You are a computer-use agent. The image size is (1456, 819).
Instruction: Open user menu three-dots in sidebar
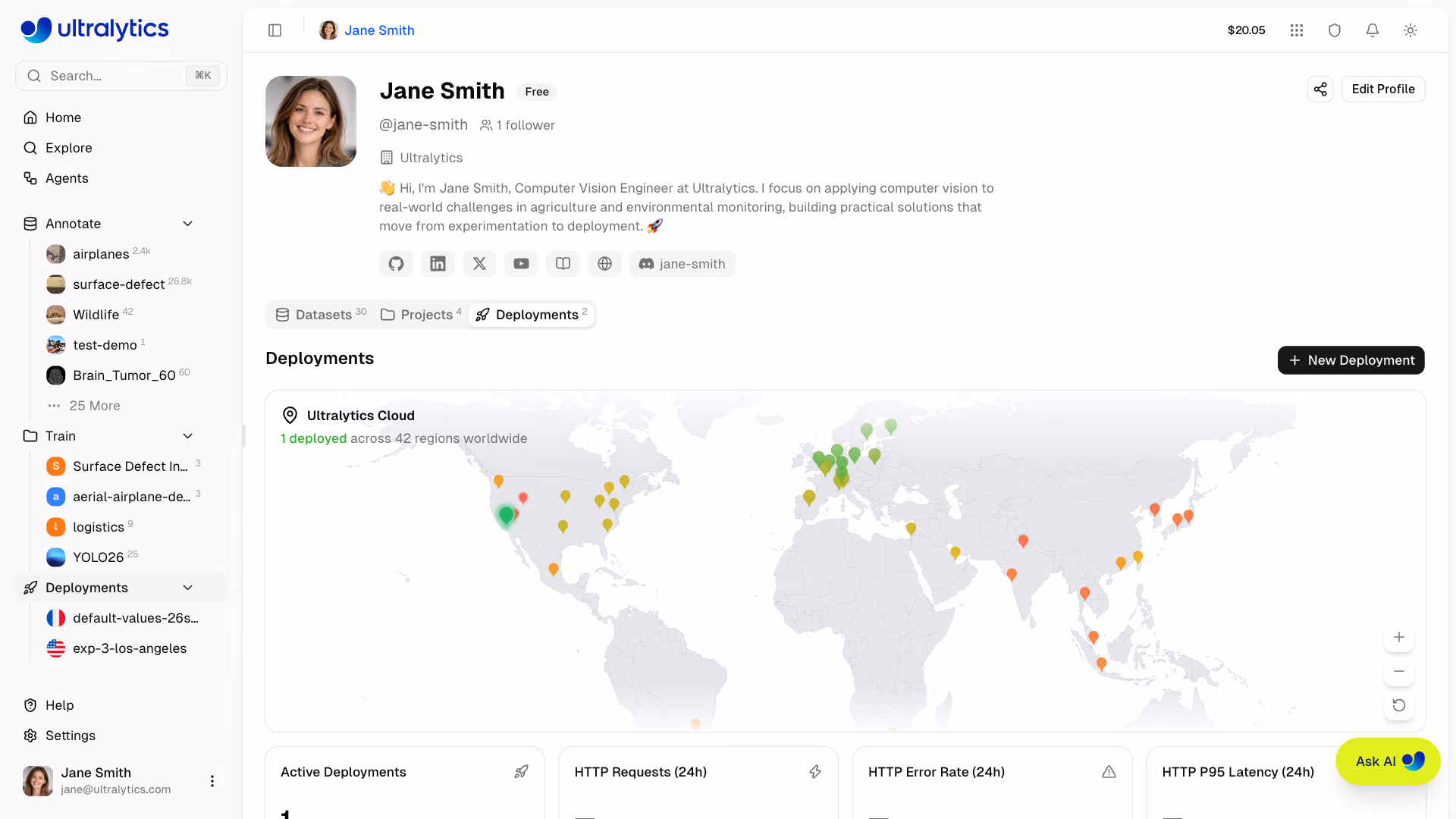pos(212,780)
